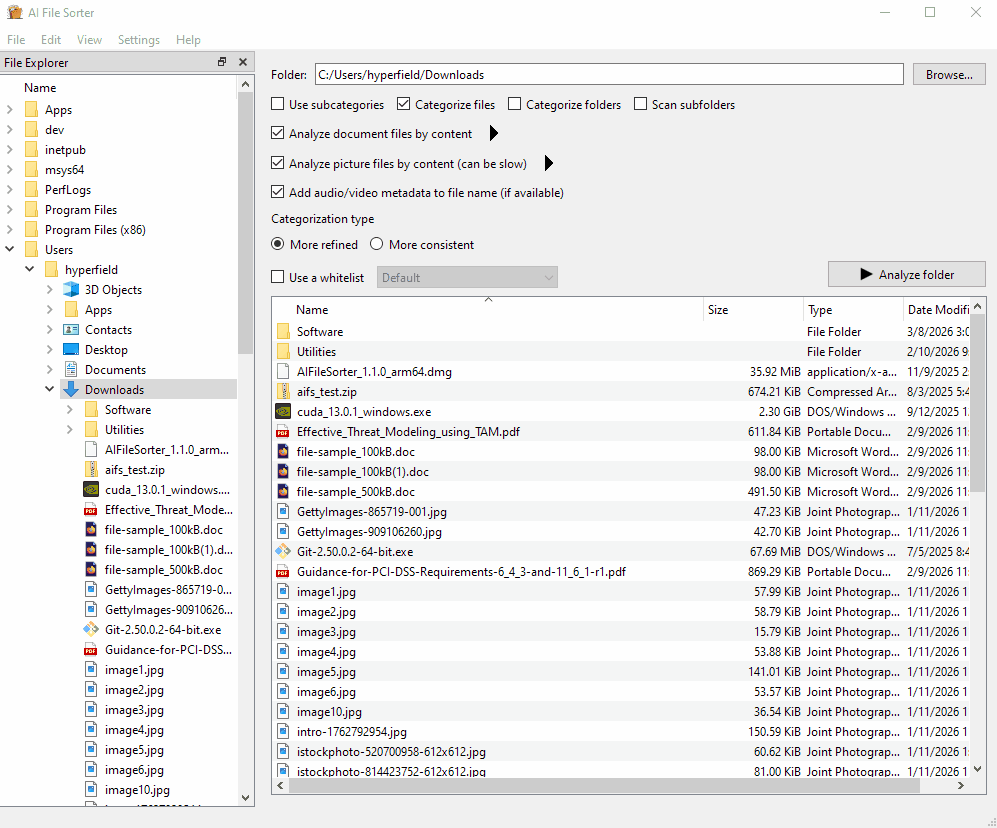Click the Folder path input field
Viewport: 997px width, 828px height.
tap(608, 75)
